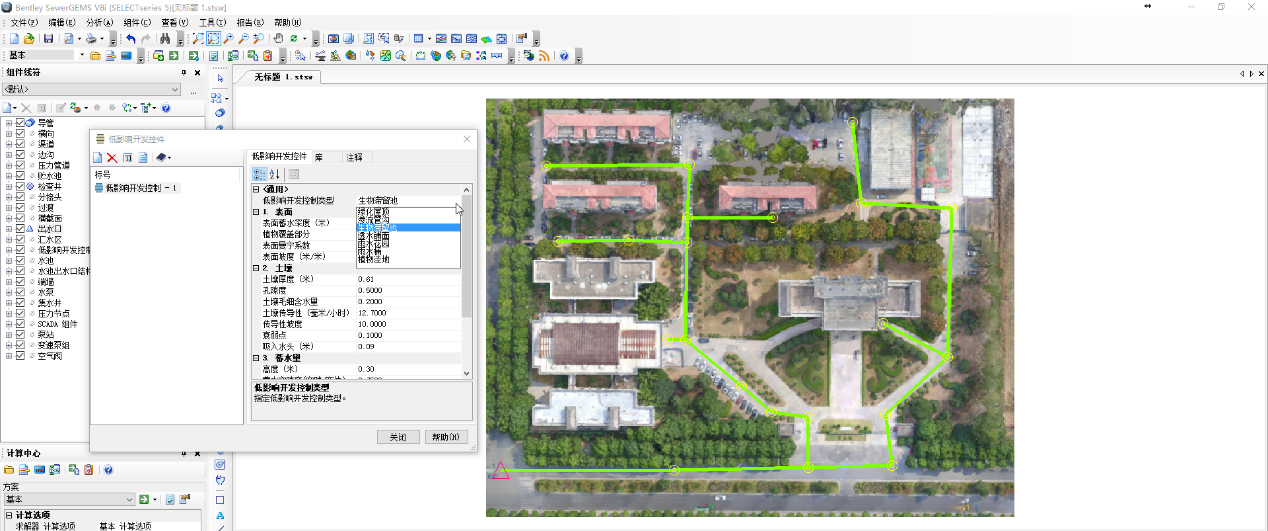Image resolution: width=1268 pixels, height=531 pixels.
Task: Click the Save disk icon
Action: click(48, 39)
